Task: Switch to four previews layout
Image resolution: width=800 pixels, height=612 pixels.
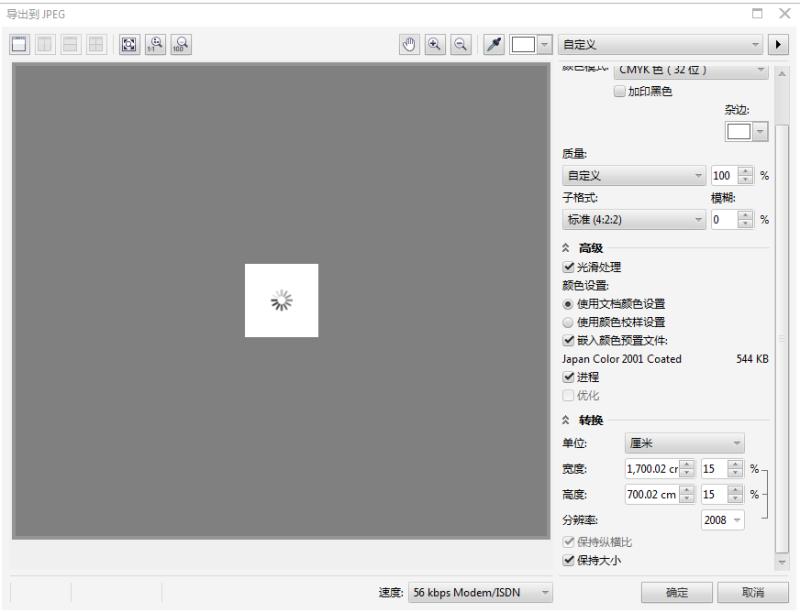Action: click(96, 44)
